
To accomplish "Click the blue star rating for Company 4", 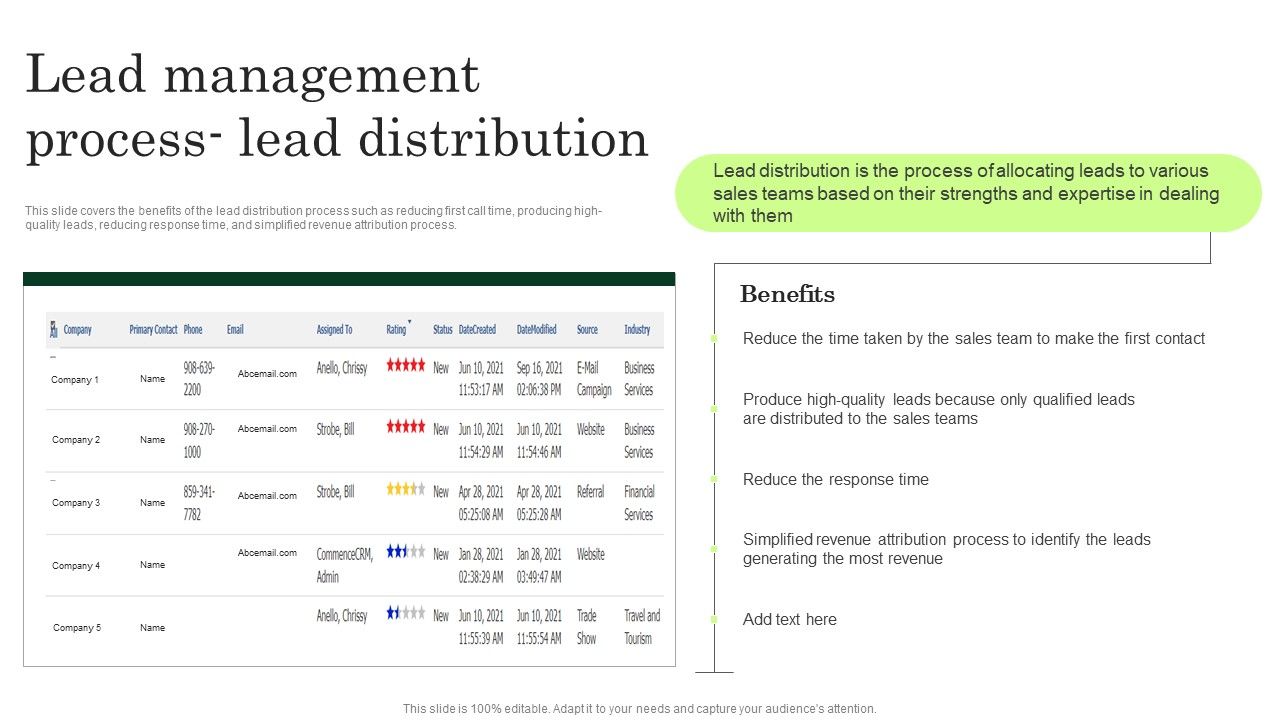I will tap(406, 552).
